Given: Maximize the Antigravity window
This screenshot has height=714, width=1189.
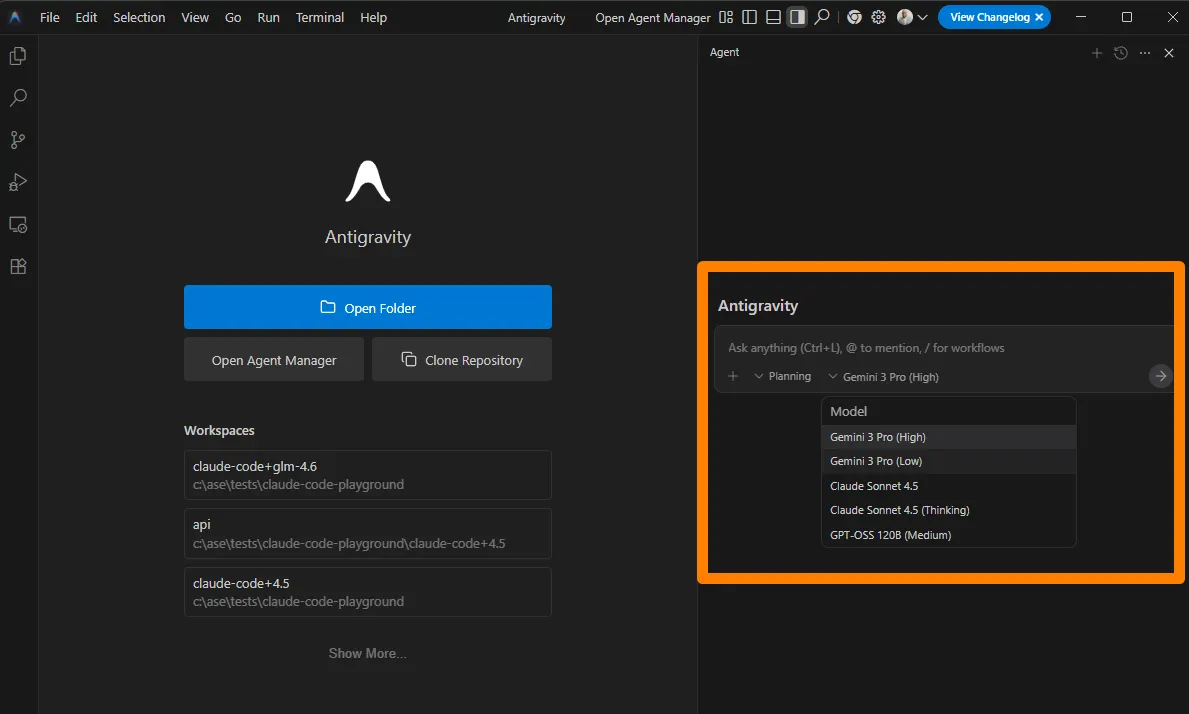Looking at the screenshot, I should 1127,17.
